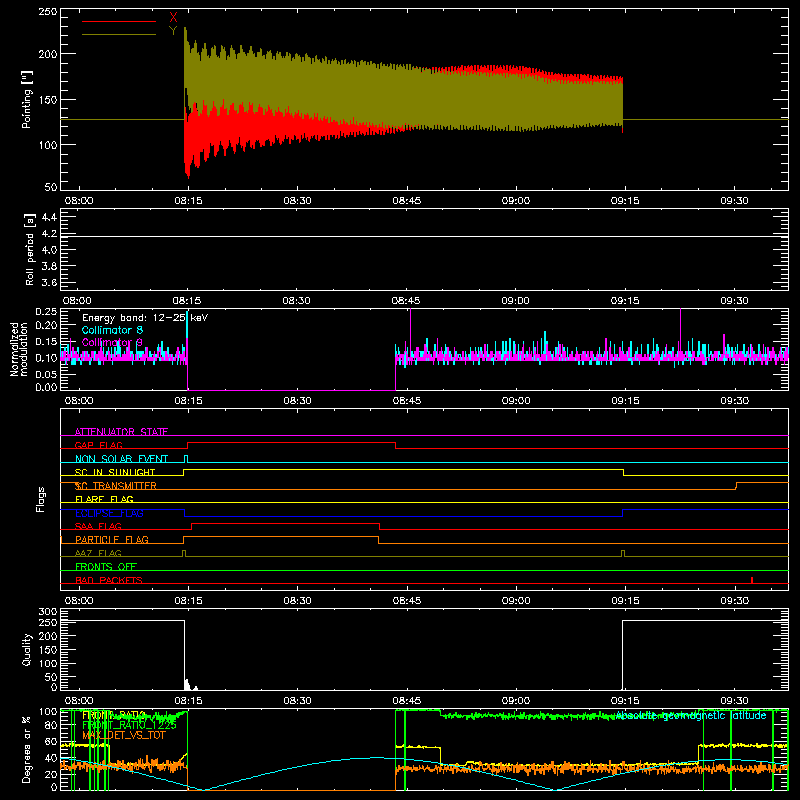The height and width of the screenshot is (800, 800).
Task: Click the 09:00 label under the Flags plot
Action: point(516,601)
